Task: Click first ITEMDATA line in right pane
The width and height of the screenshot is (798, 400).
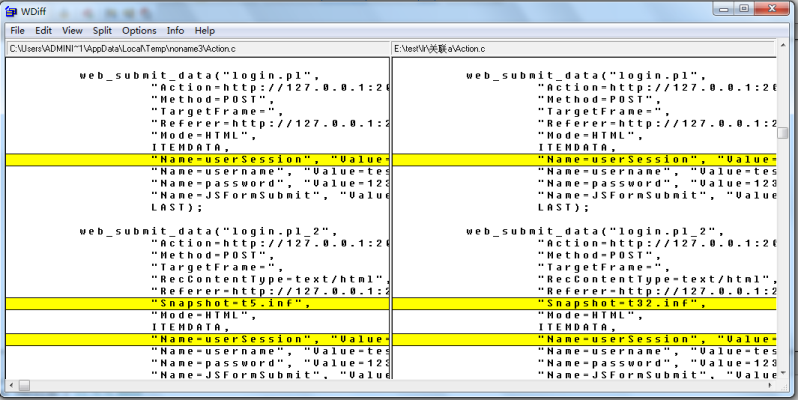Action: (578, 148)
